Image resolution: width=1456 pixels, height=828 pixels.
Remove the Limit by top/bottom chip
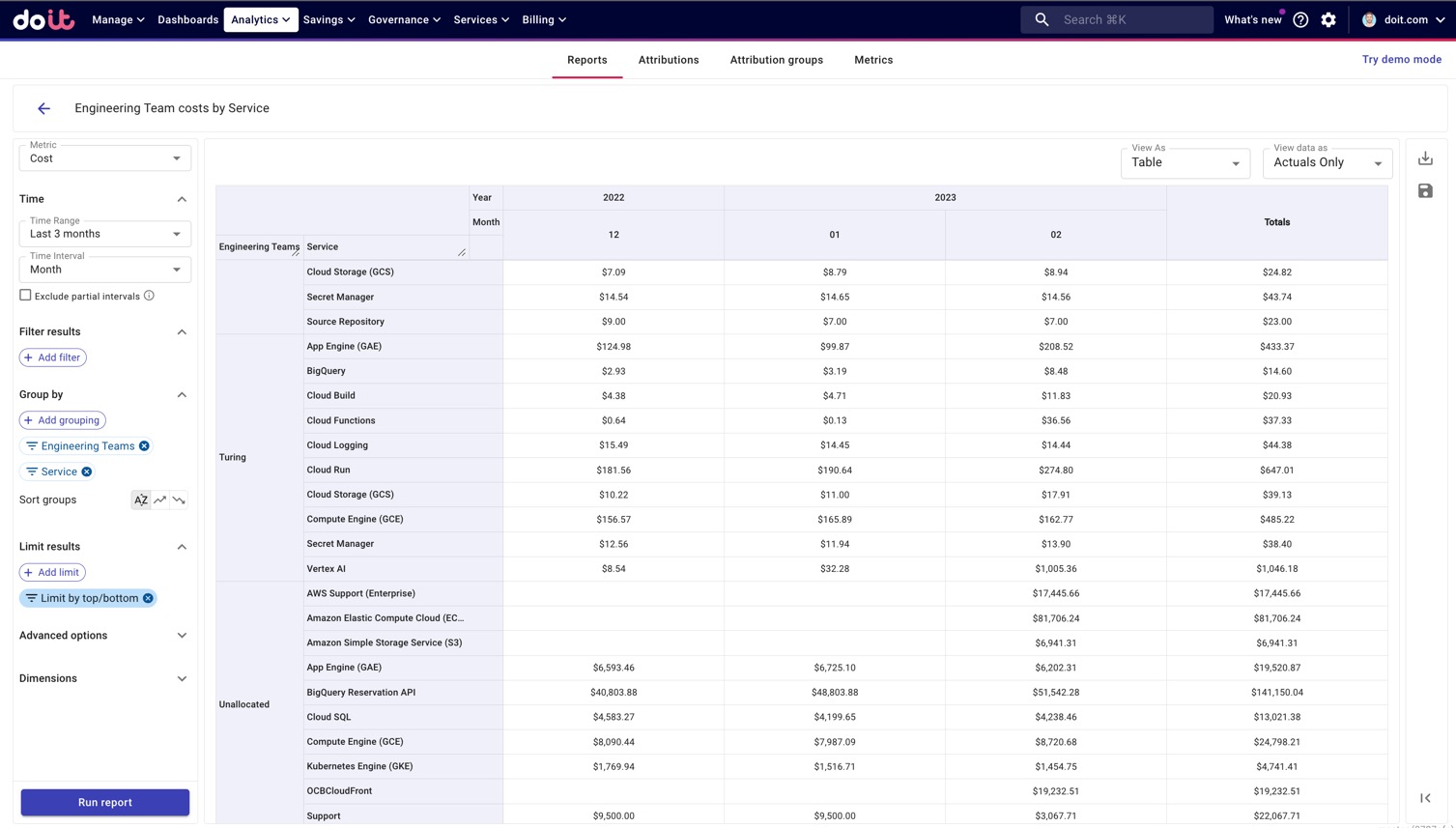pos(148,598)
